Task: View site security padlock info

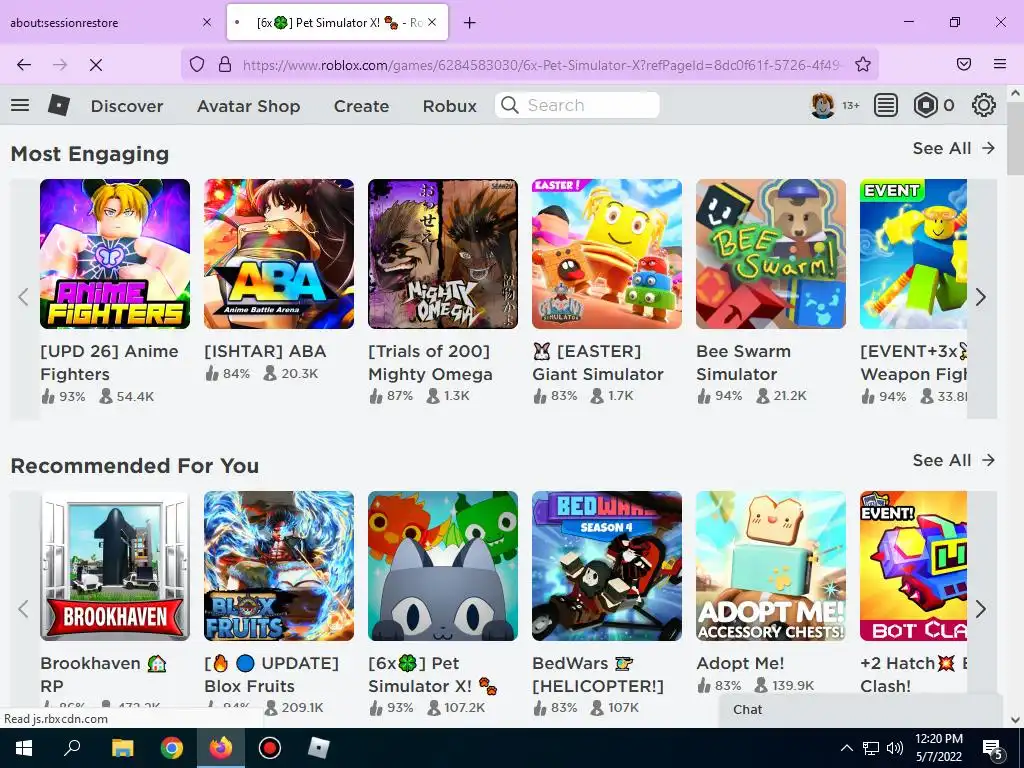Action: [225, 64]
